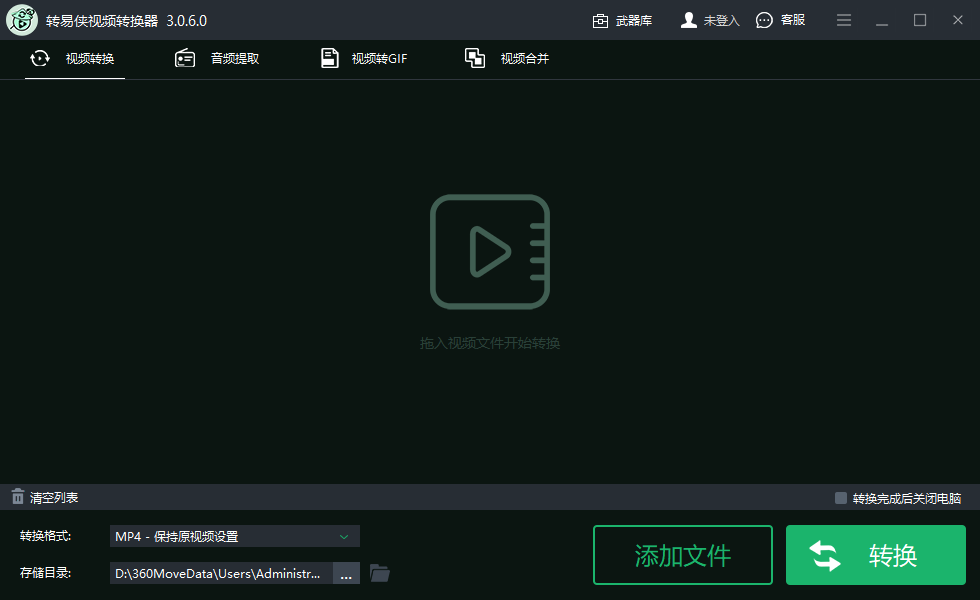Maximize the converter window
This screenshot has height=600, width=980.
click(920, 20)
